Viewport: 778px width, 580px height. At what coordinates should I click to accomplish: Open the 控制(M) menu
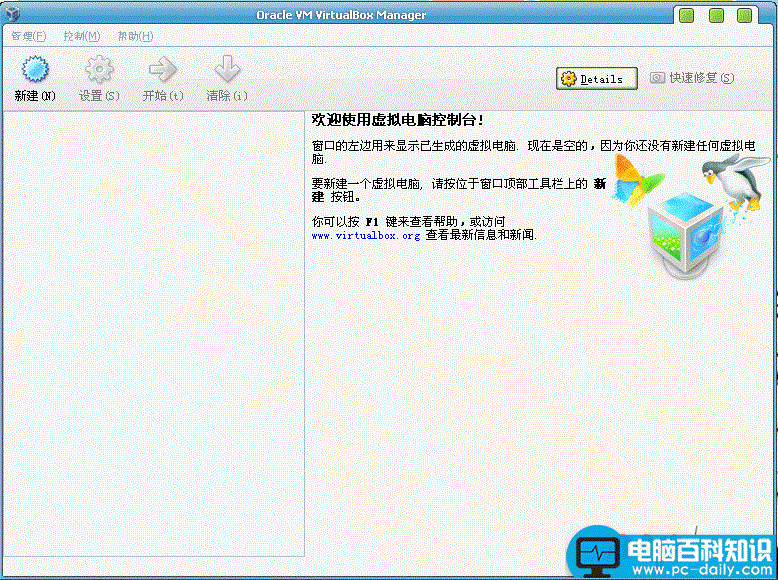click(x=81, y=36)
